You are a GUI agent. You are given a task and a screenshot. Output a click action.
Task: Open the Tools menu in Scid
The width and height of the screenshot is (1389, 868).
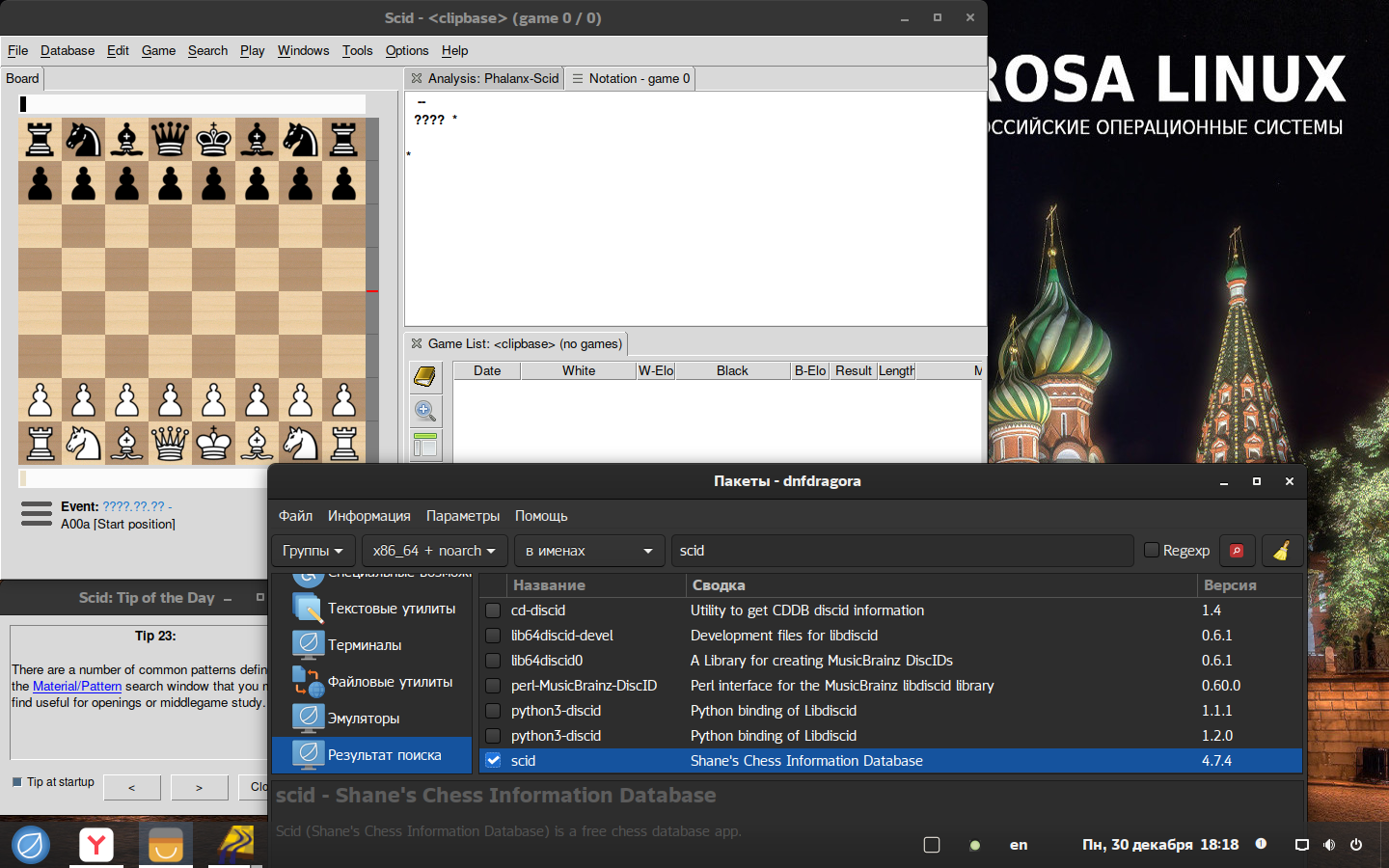tap(357, 50)
